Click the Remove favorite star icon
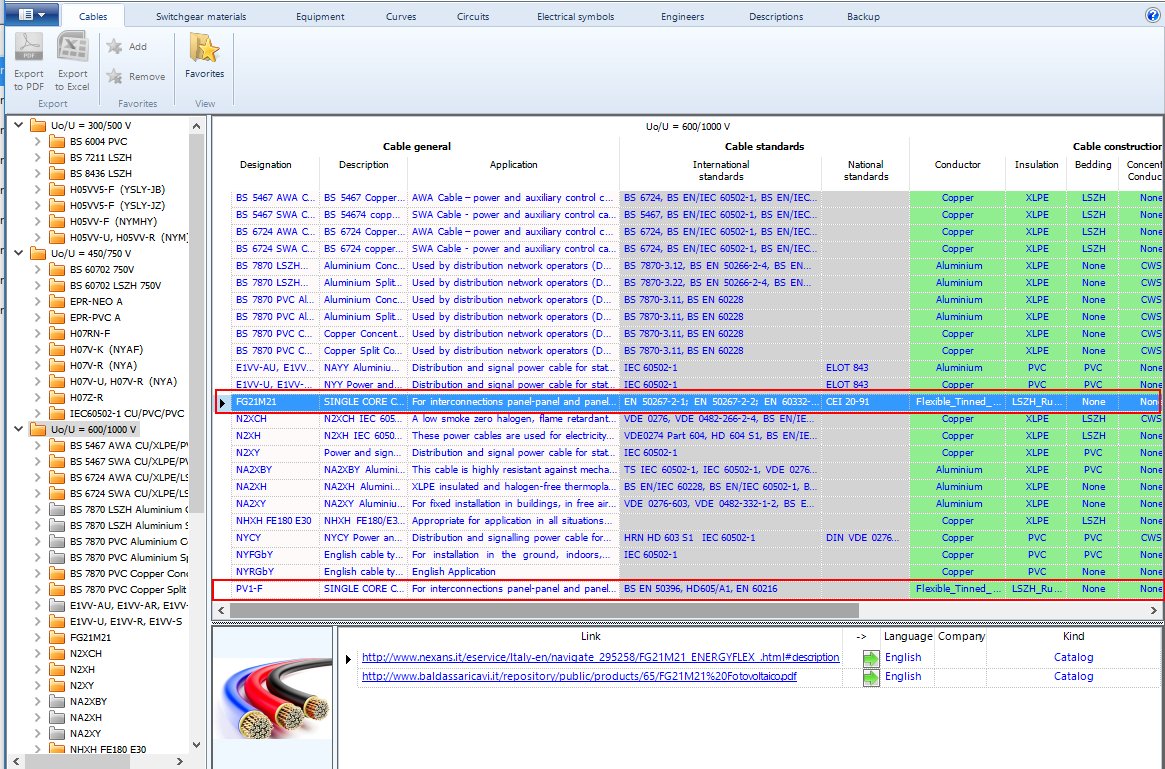1165x769 pixels. coord(115,77)
